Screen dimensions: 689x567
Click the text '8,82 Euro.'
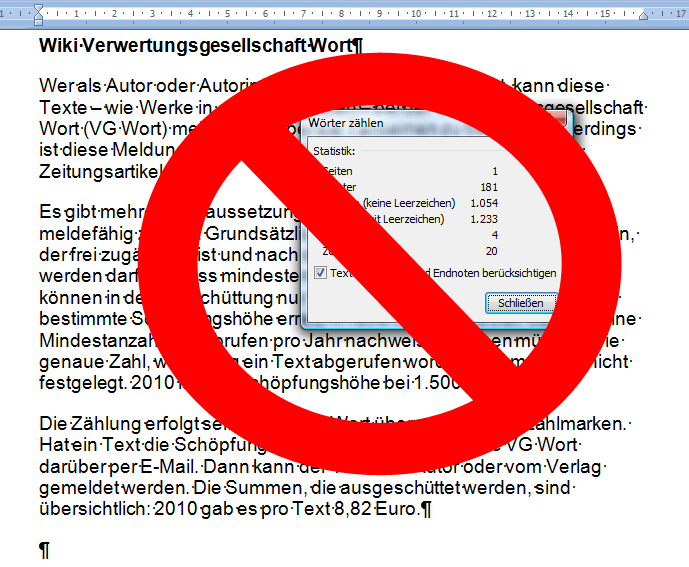click(377, 509)
